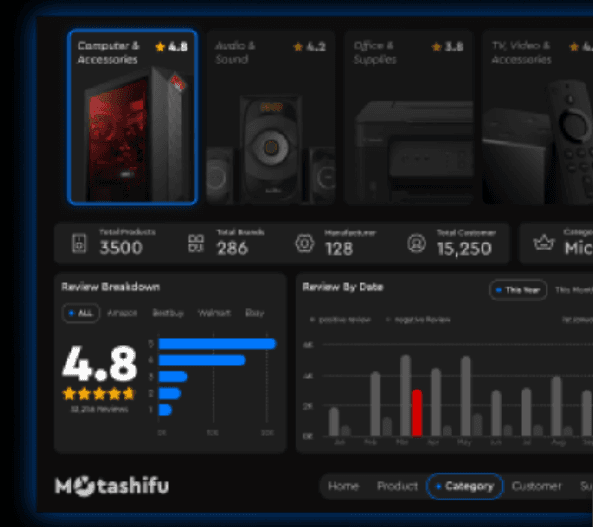Click the Total Products device icon
593x527 pixels.
79,243
